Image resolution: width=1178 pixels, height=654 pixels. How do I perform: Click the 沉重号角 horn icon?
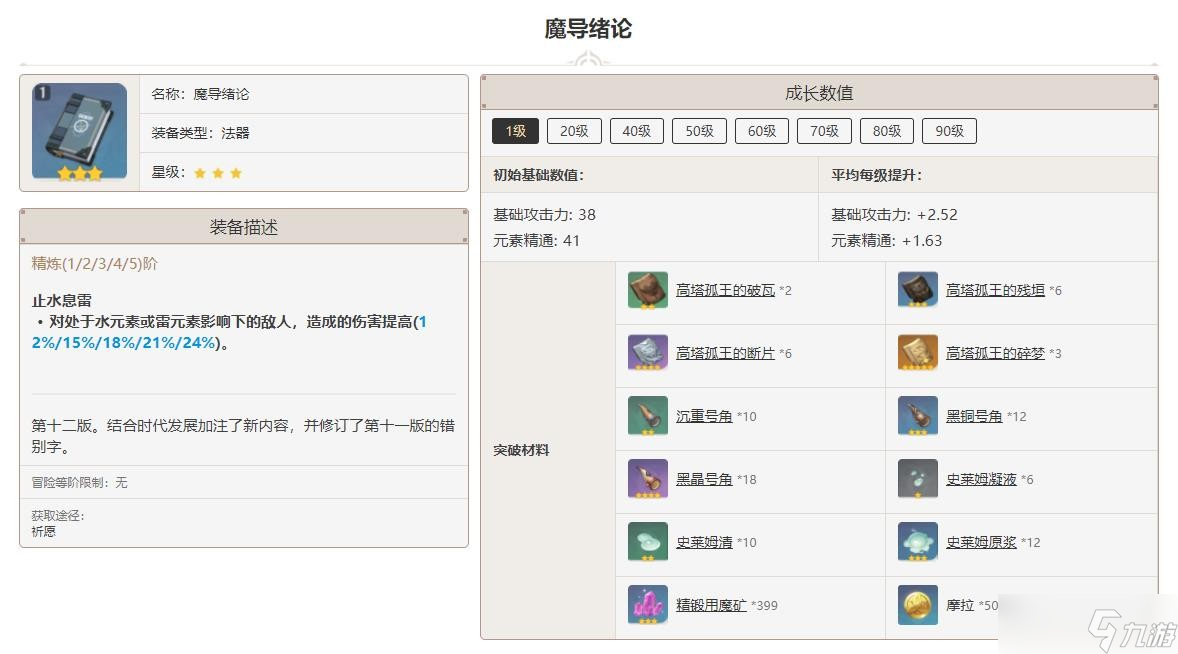click(x=647, y=417)
